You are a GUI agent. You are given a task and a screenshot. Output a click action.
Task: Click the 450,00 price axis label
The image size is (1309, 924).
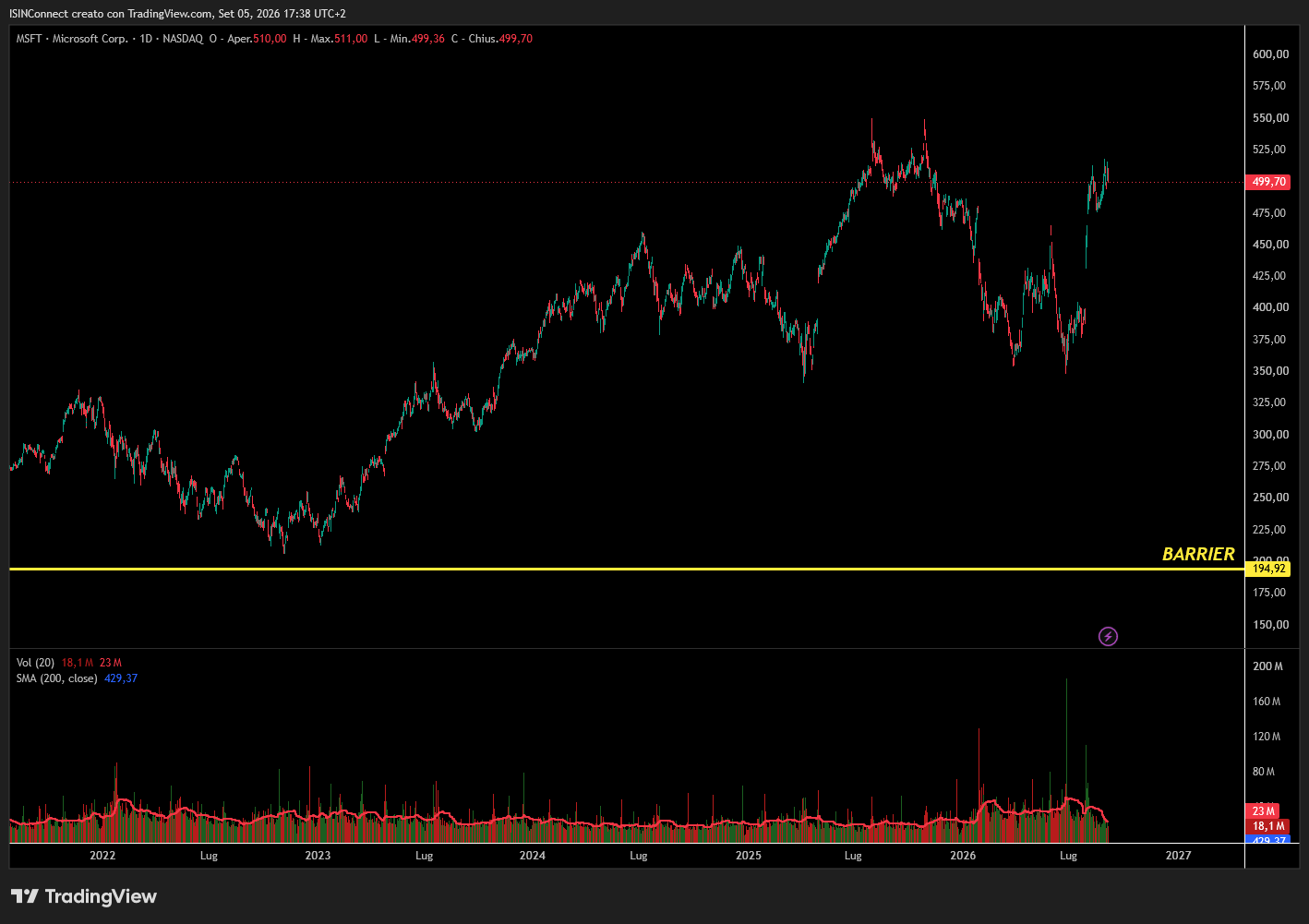[1270, 245]
